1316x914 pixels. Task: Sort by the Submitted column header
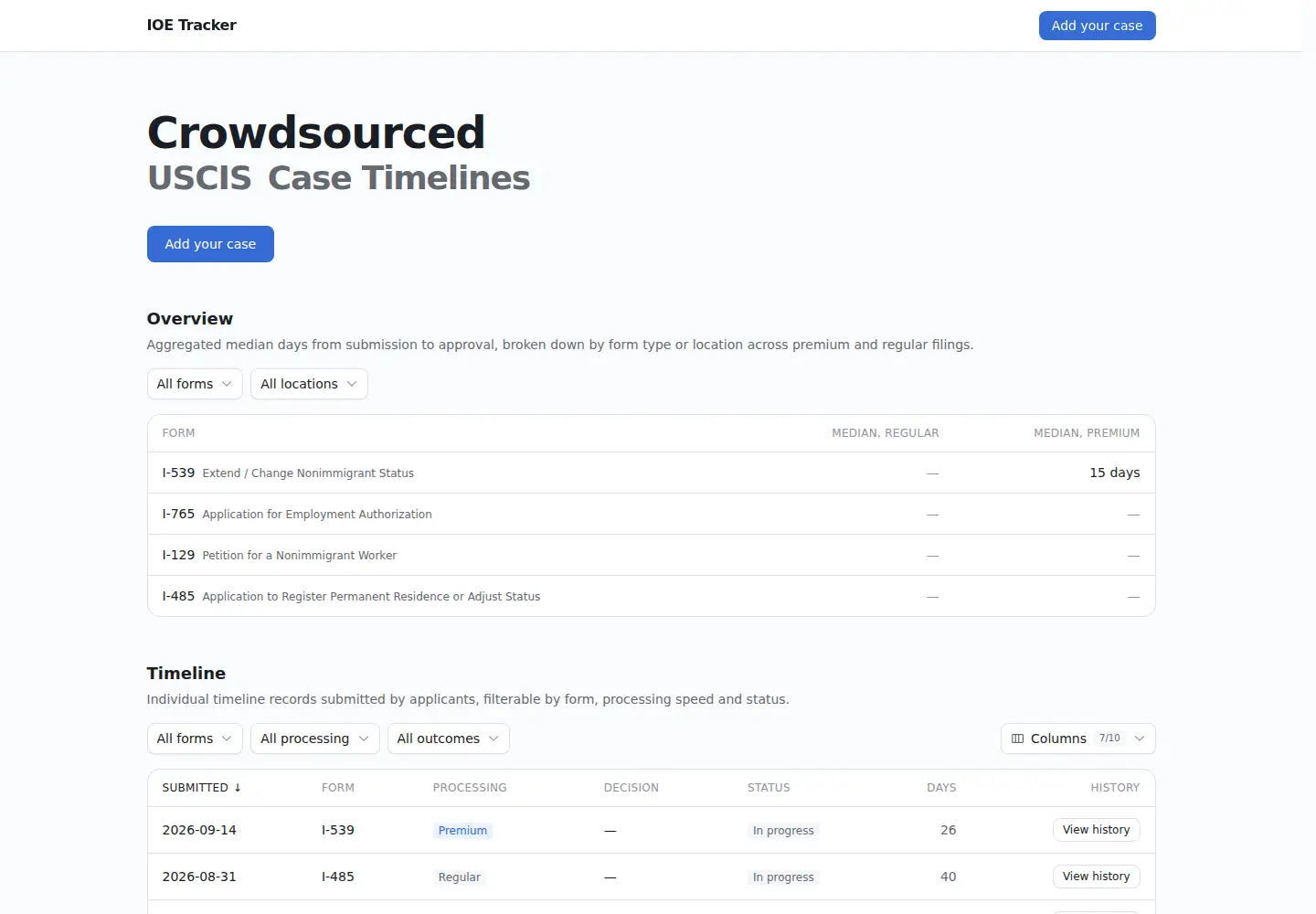202,788
